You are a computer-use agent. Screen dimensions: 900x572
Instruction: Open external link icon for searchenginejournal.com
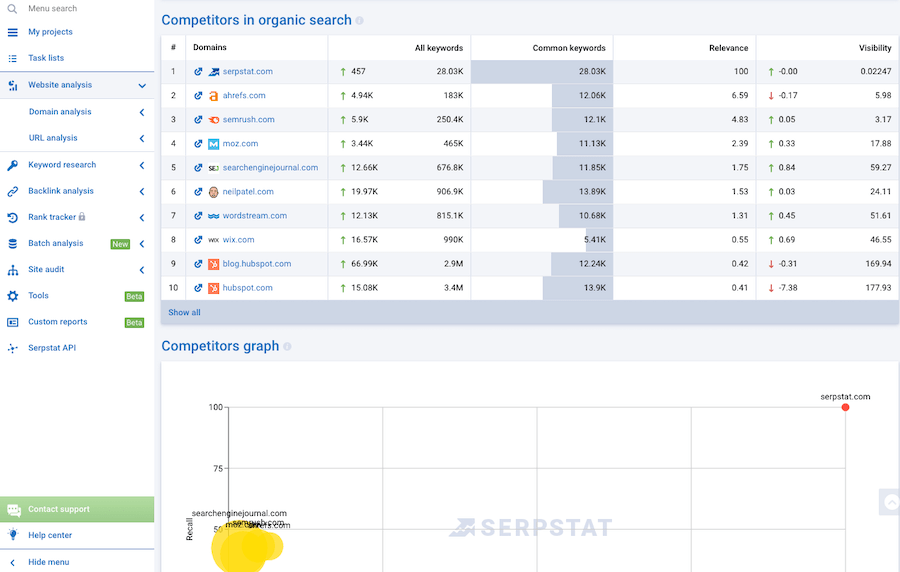[x=198, y=168]
